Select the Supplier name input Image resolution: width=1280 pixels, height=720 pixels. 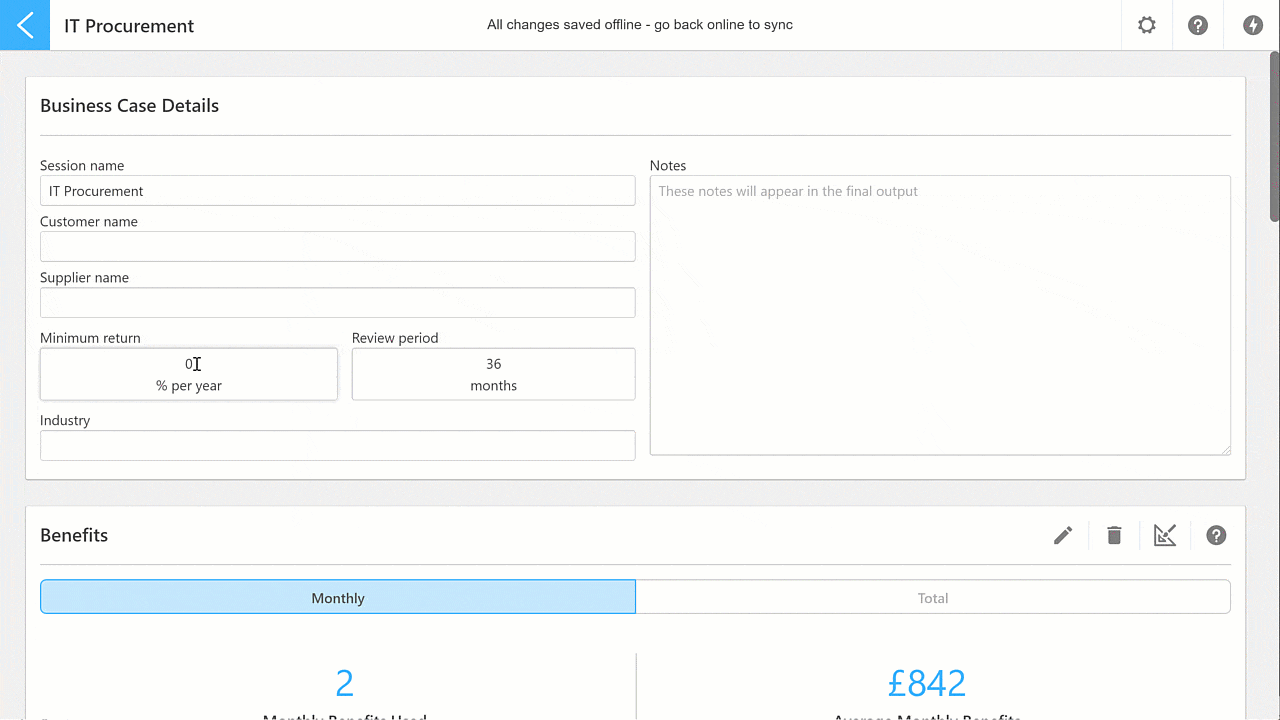(x=338, y=303)
